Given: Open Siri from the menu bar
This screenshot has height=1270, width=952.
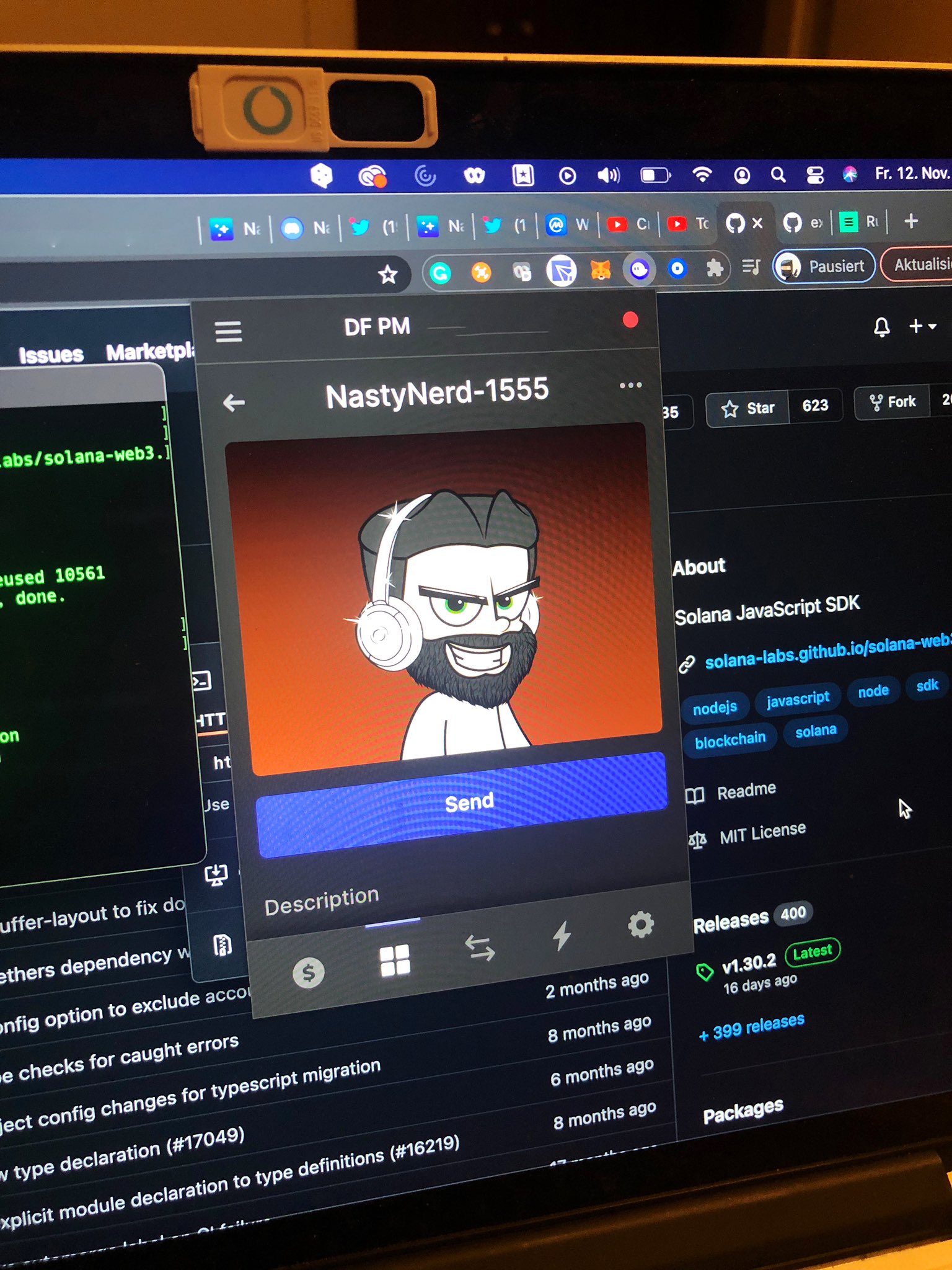Looking at the screenshot, I should click(x=850, y=174).
